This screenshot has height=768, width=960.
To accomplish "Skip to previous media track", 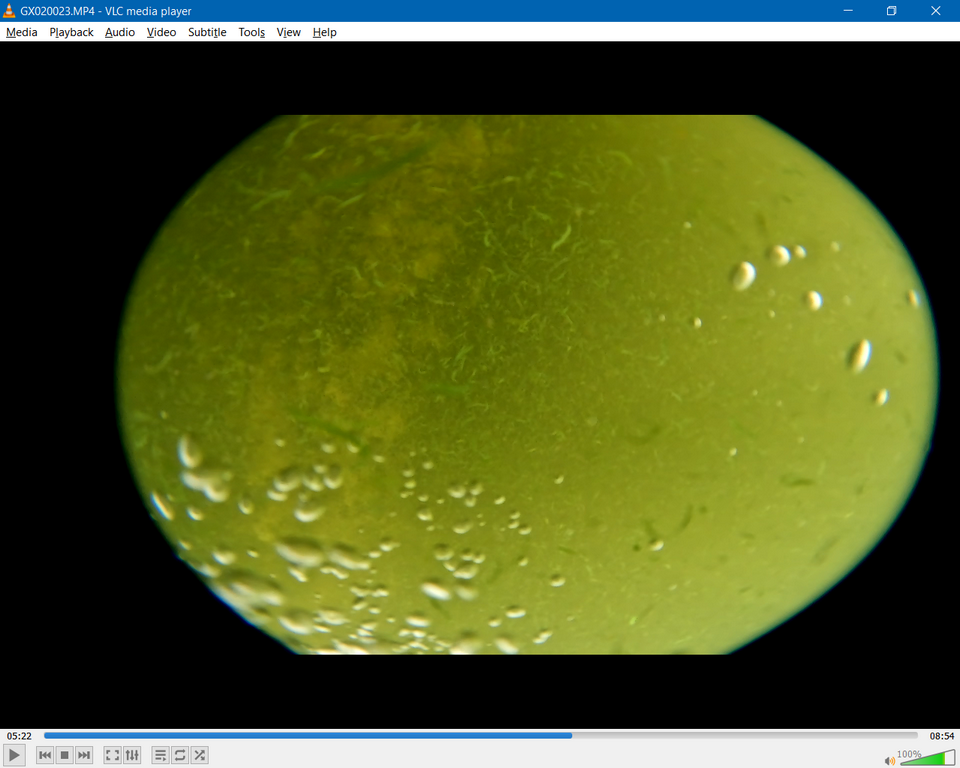I will [45, 755].
